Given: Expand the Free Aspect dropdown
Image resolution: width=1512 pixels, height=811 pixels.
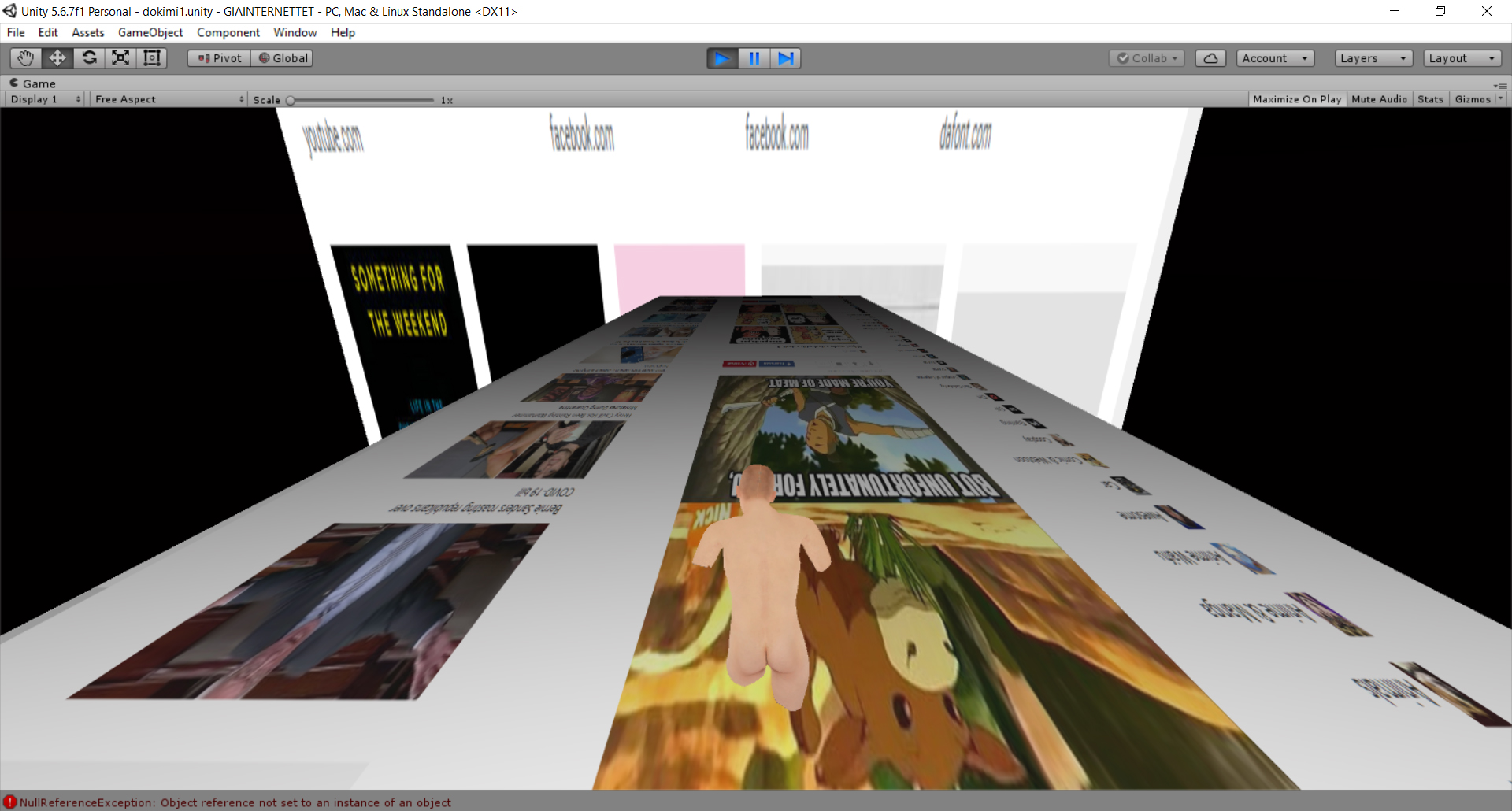Looking at the screenshot, I should pyautogui.click(x=169, y=99).
